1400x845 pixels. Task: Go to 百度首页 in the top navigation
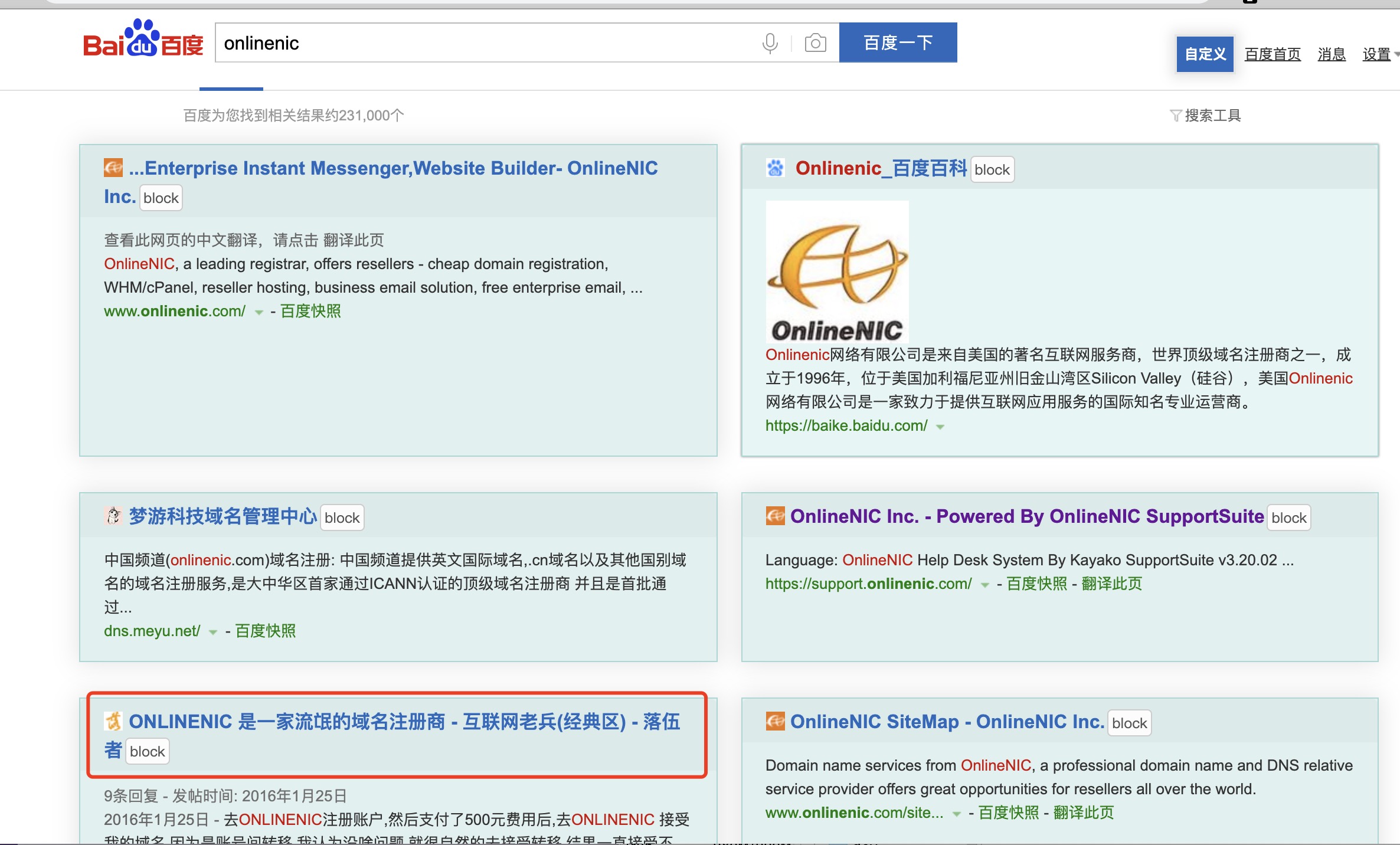pos(1273,54)
